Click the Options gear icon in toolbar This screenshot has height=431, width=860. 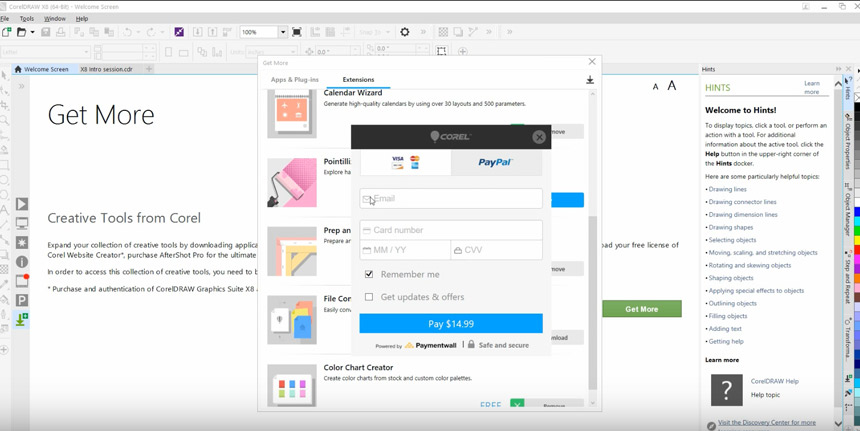tap(405, 32)
